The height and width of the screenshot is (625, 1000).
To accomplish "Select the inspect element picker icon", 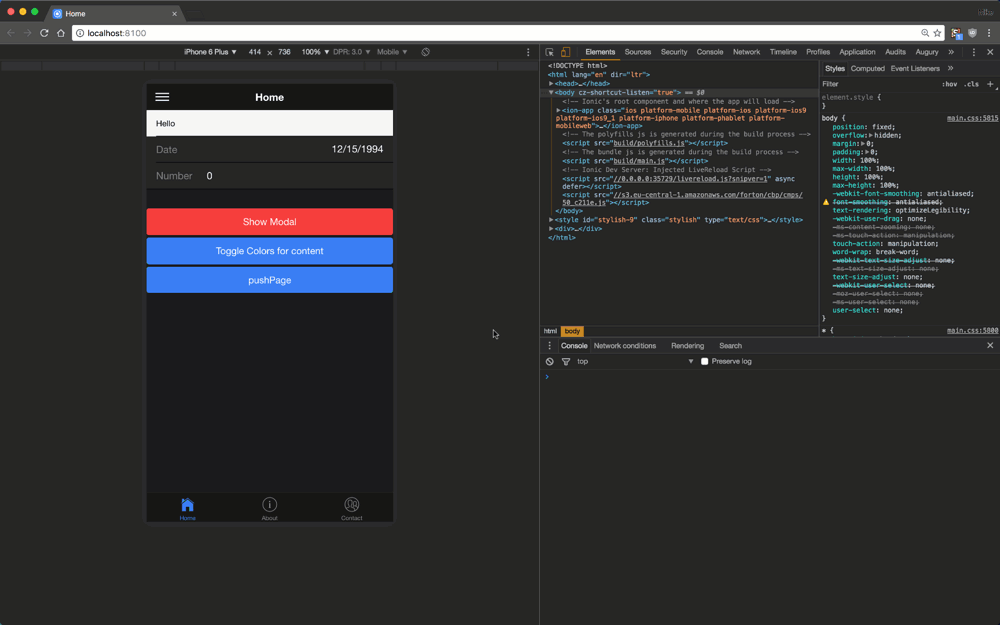I will [549, 51].
